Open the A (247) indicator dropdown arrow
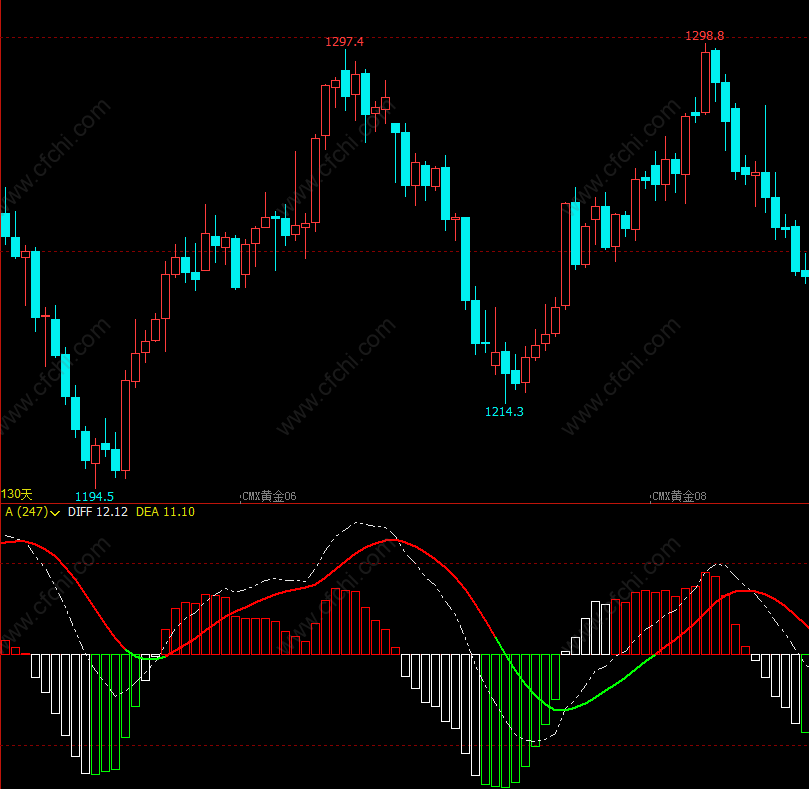The width and height of the screenshot is (809, 789). coord(55,513)
